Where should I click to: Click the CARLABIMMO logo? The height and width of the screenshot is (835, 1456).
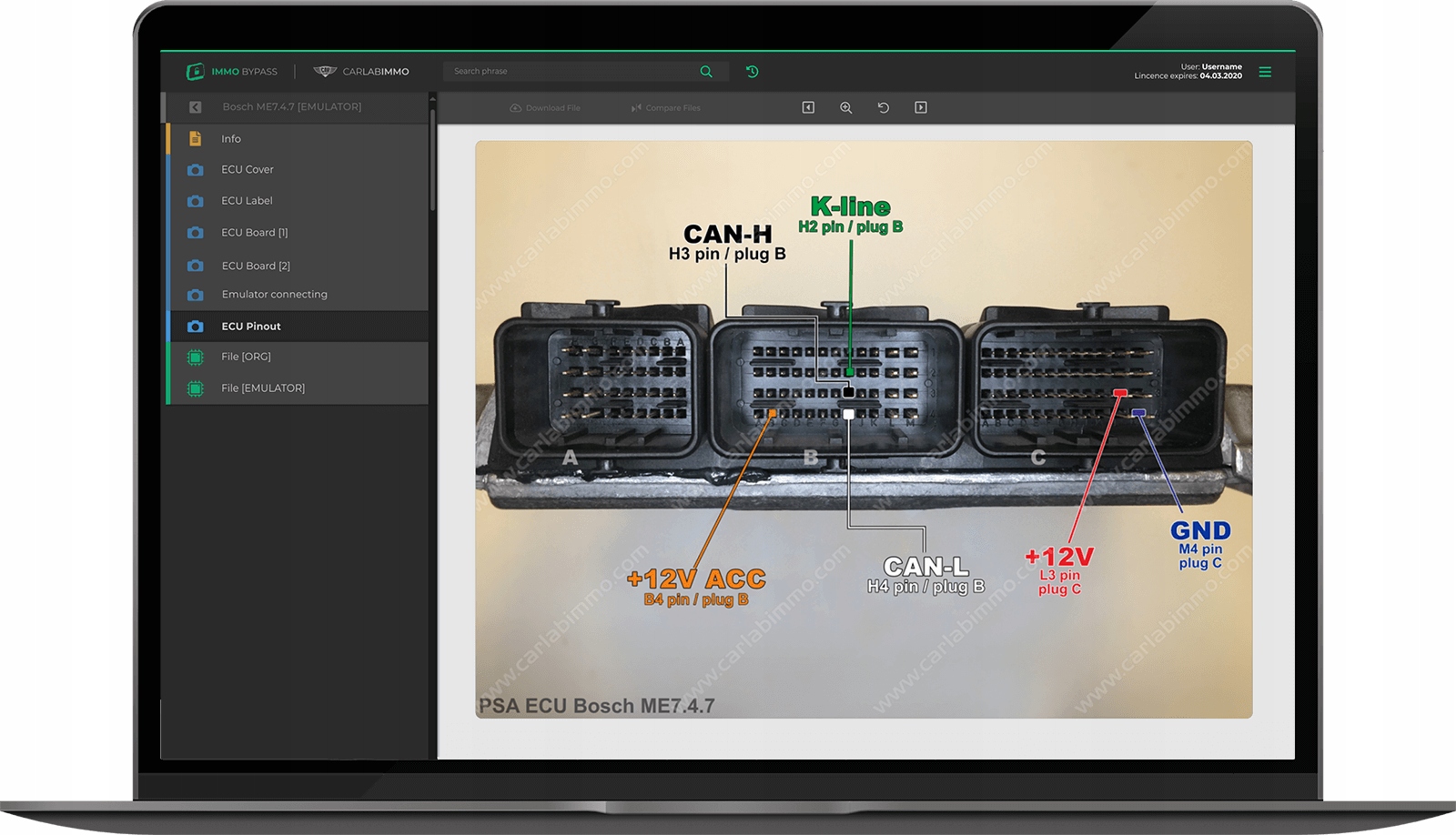click(x=361, y=71)
